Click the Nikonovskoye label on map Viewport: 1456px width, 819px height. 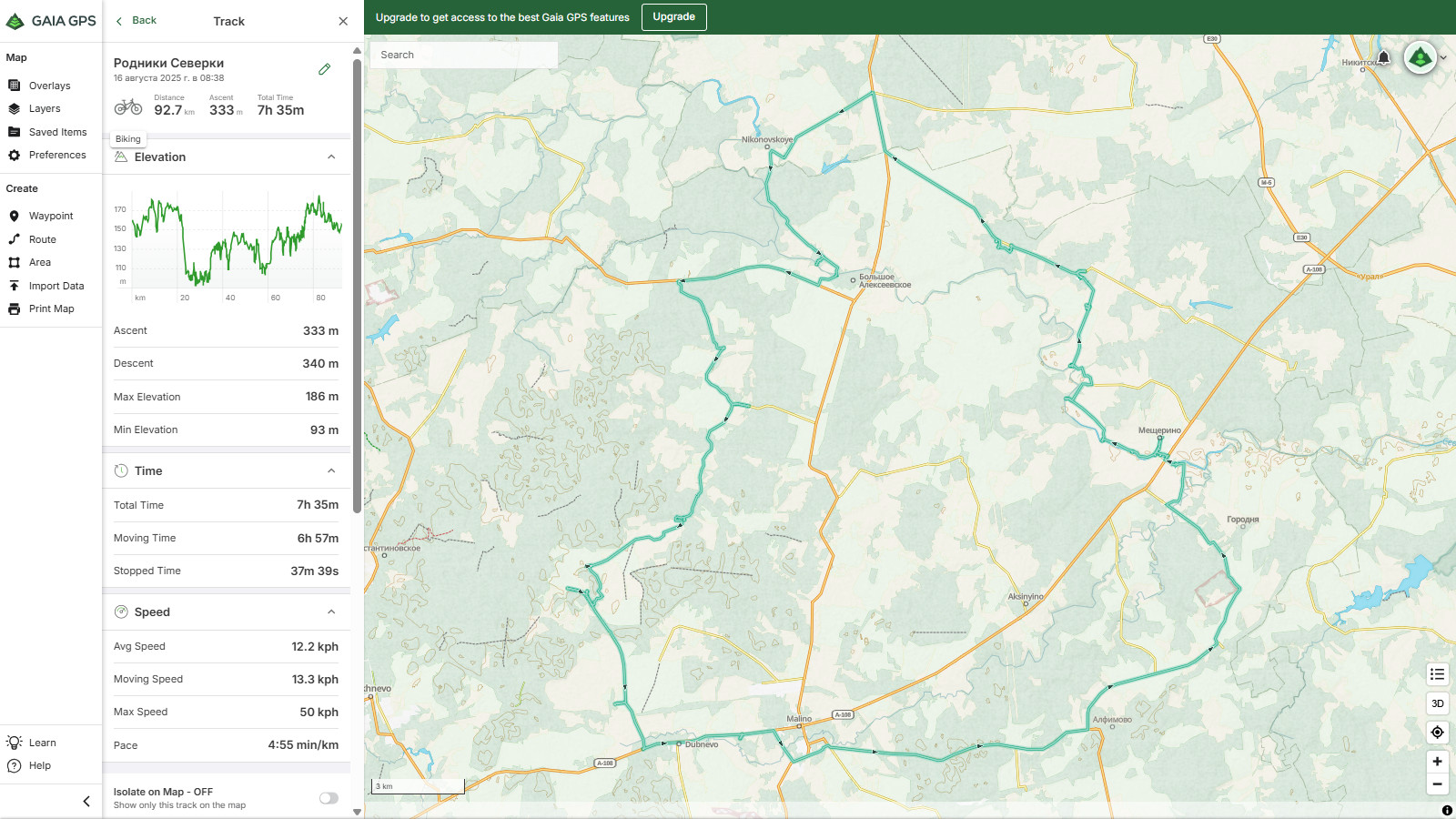point(767,139)
